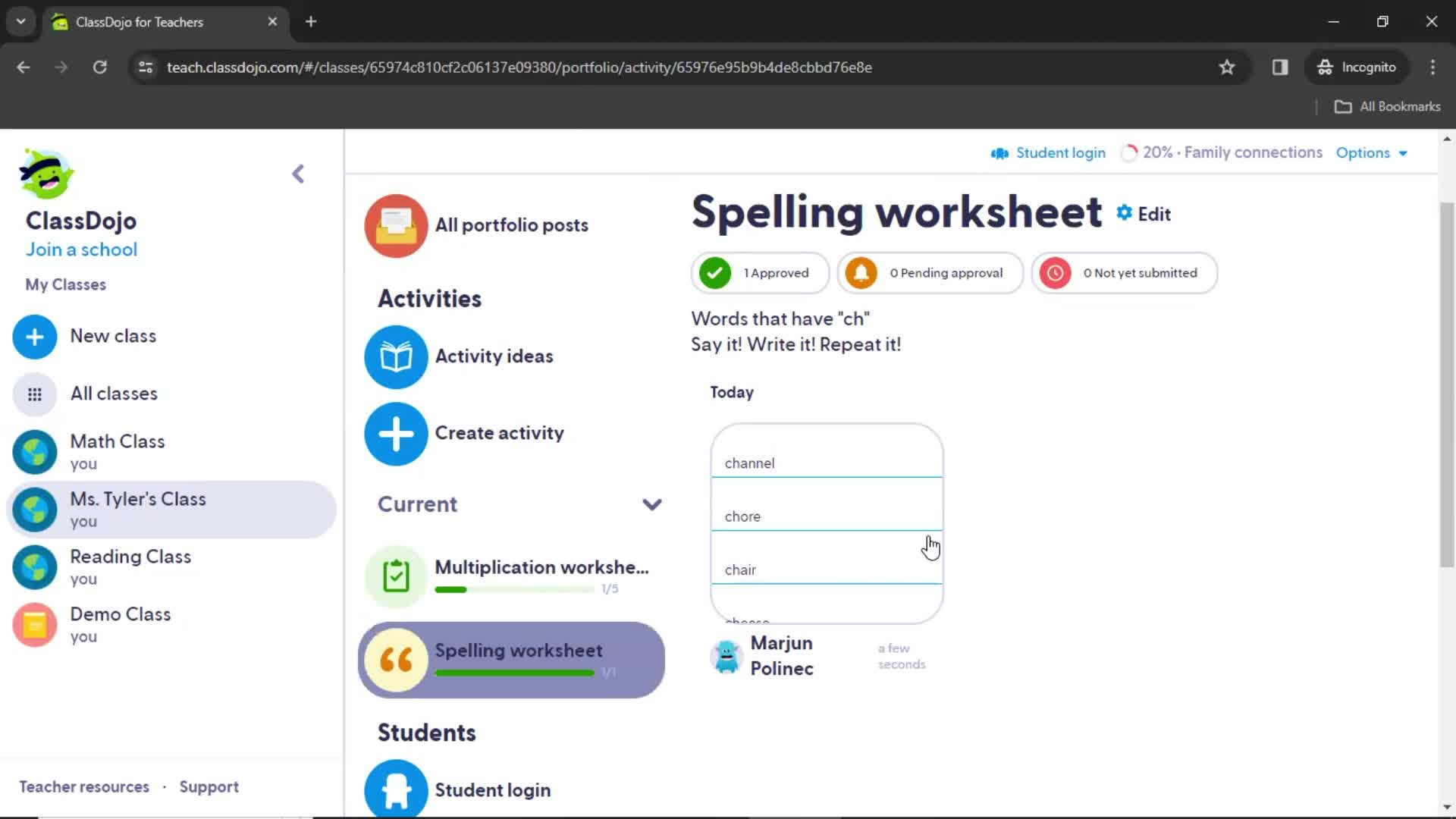The height and width of the screenshot is (819, 1456).
Task: Open the tab search dropdown arrow
Action: [x=21, y=22]
